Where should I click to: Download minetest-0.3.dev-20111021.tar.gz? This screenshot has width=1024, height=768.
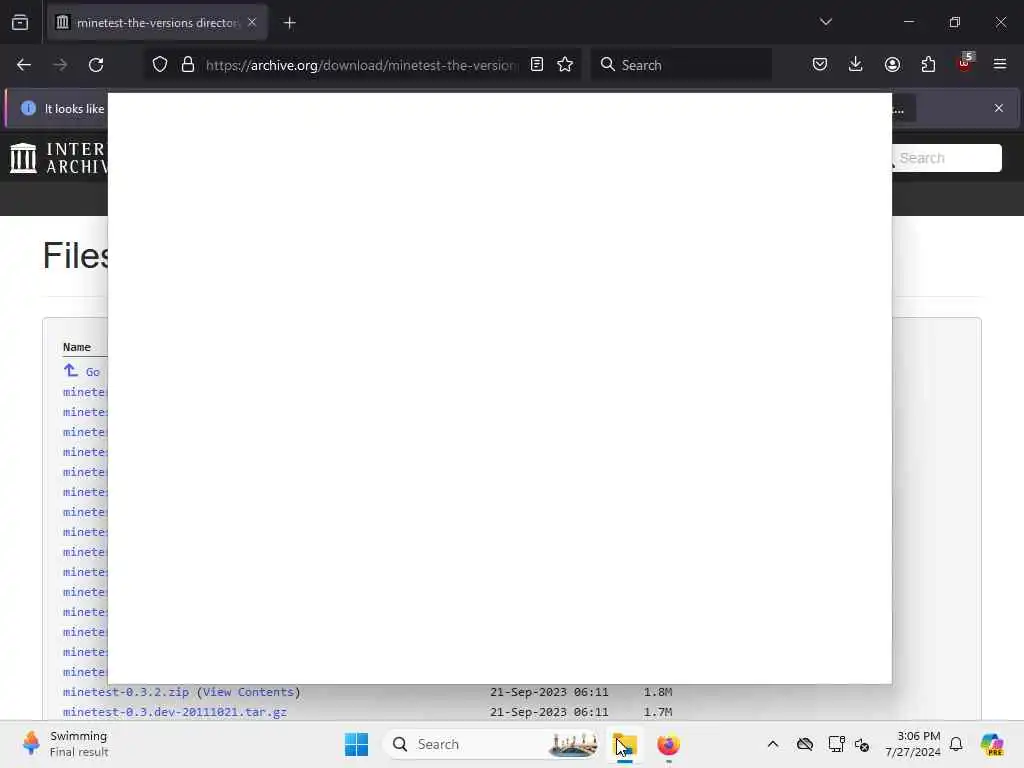[175, 712]
